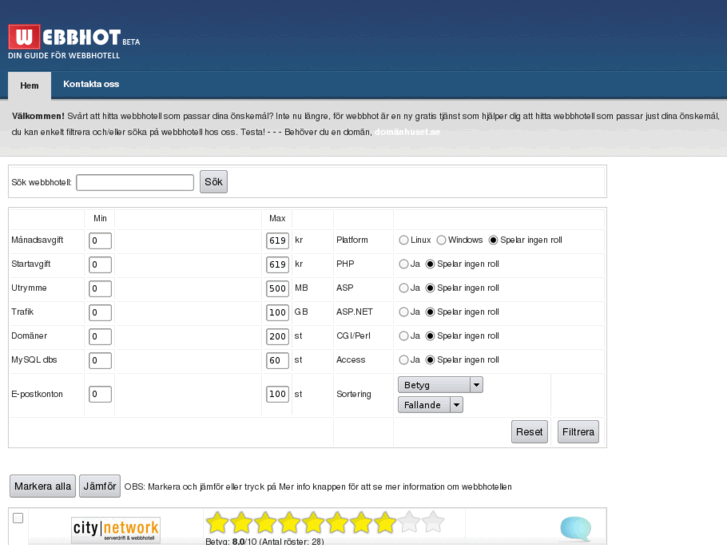This screenshot has width=727, height=545.
Task: Open the Fallande order dropdown
Action: click(x=430, y=405)
